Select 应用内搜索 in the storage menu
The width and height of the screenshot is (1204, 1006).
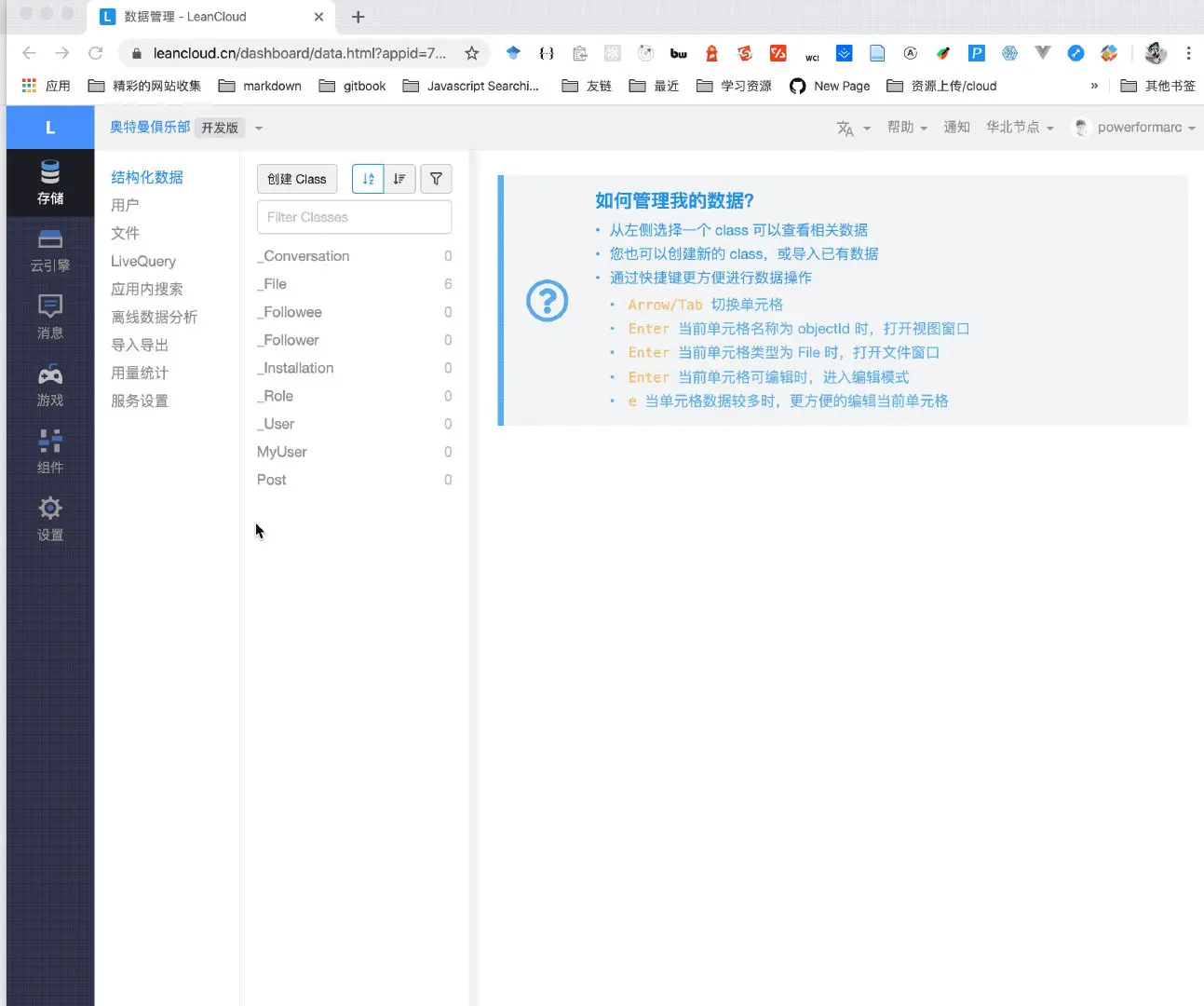click(x=147, y=289)
